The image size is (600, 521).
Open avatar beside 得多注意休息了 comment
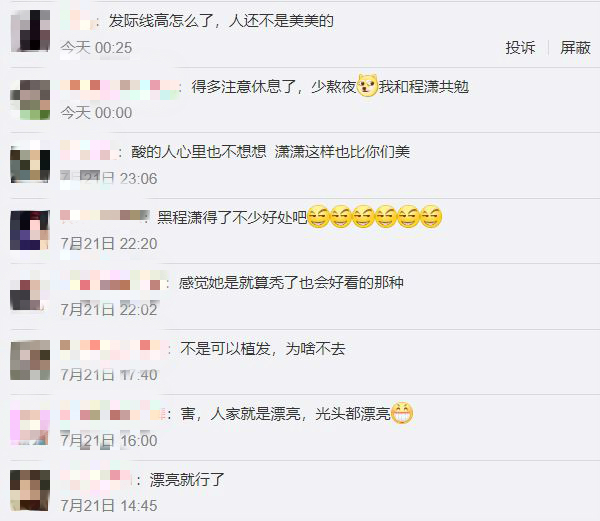pos(30,99)
